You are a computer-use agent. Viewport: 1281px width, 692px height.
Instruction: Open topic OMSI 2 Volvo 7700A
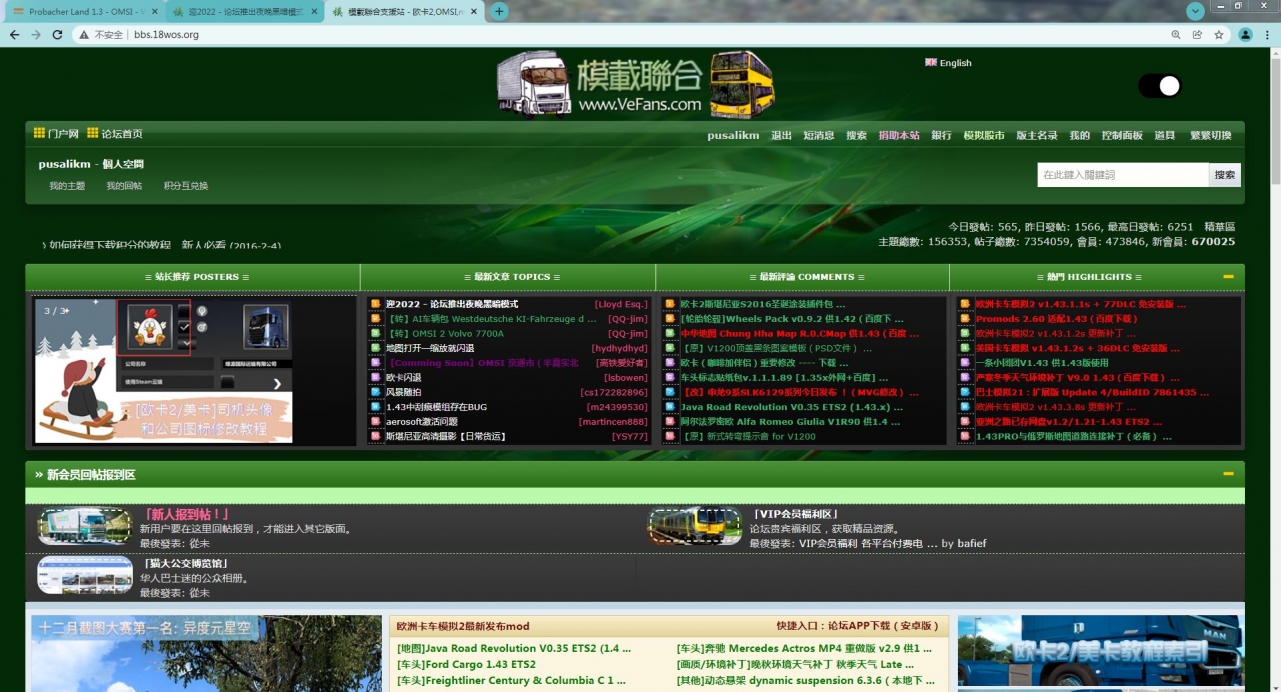[446, 333]
